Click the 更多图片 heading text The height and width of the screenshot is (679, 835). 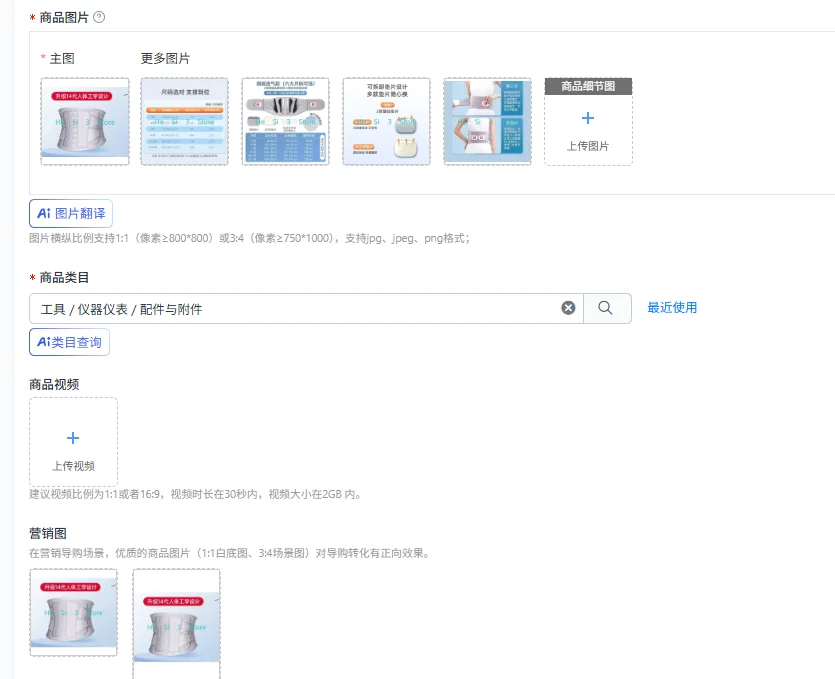click(165, 58)
